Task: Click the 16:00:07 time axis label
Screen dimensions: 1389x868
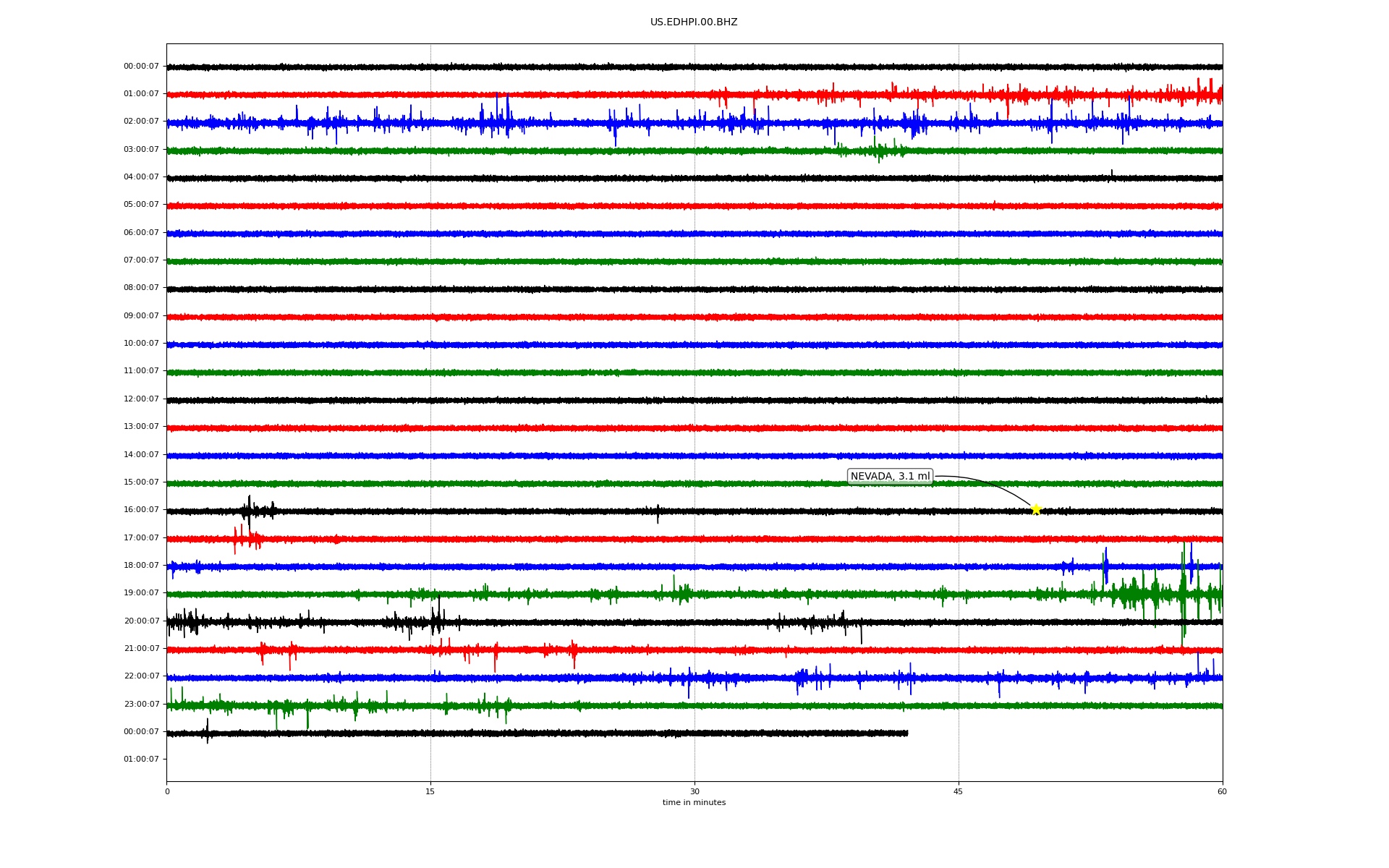Action: pos(141,510)
